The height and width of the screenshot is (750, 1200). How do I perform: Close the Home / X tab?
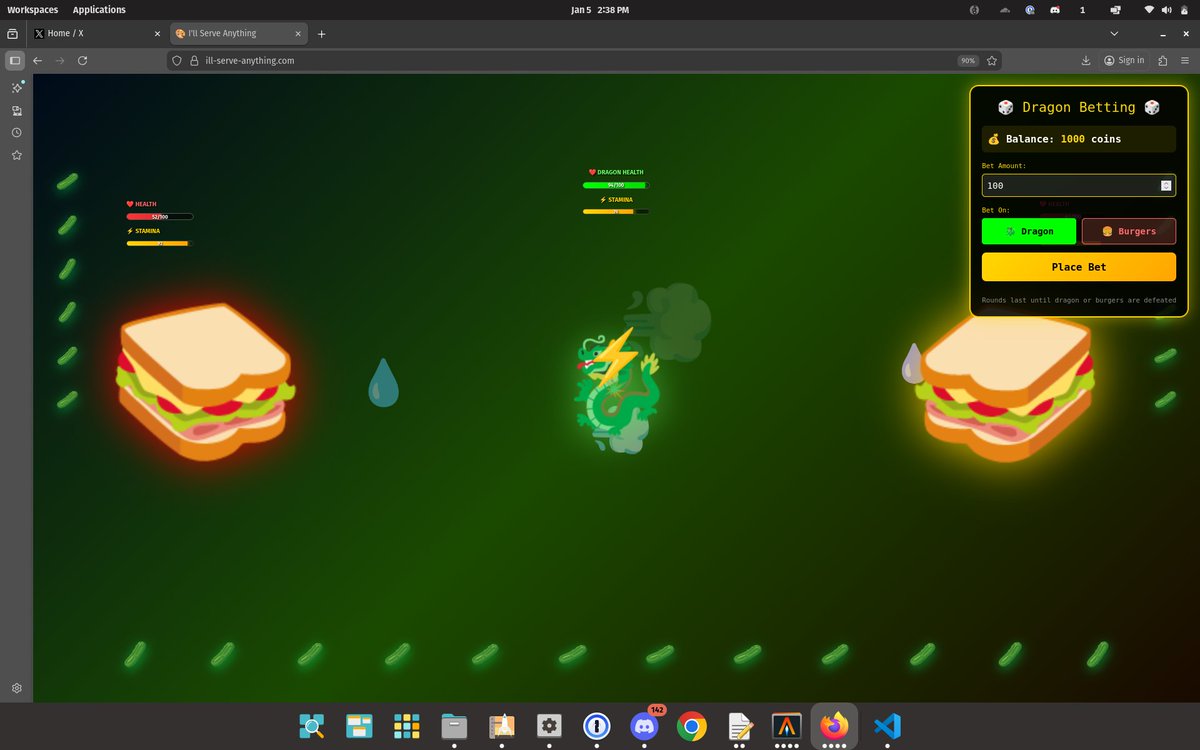157,33
